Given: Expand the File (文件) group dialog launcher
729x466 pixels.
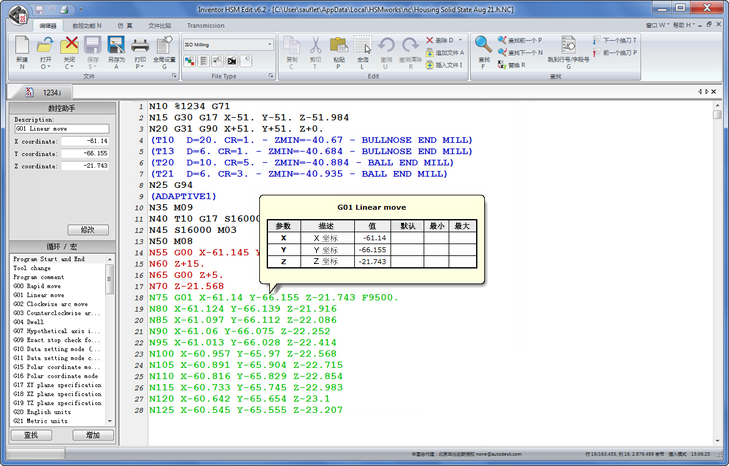Looking at the screenshot, I should pos(174,76).
